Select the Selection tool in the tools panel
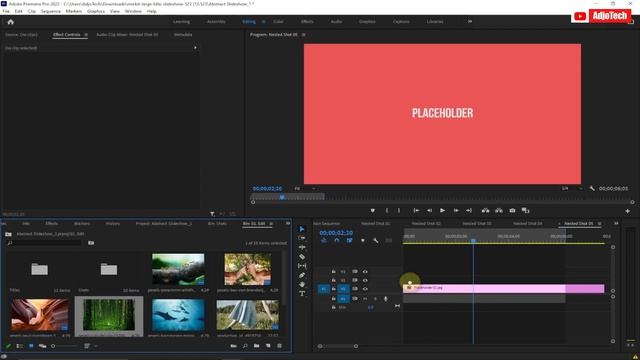This screenshot has width=640, height=360. click(x=302, y=229)
